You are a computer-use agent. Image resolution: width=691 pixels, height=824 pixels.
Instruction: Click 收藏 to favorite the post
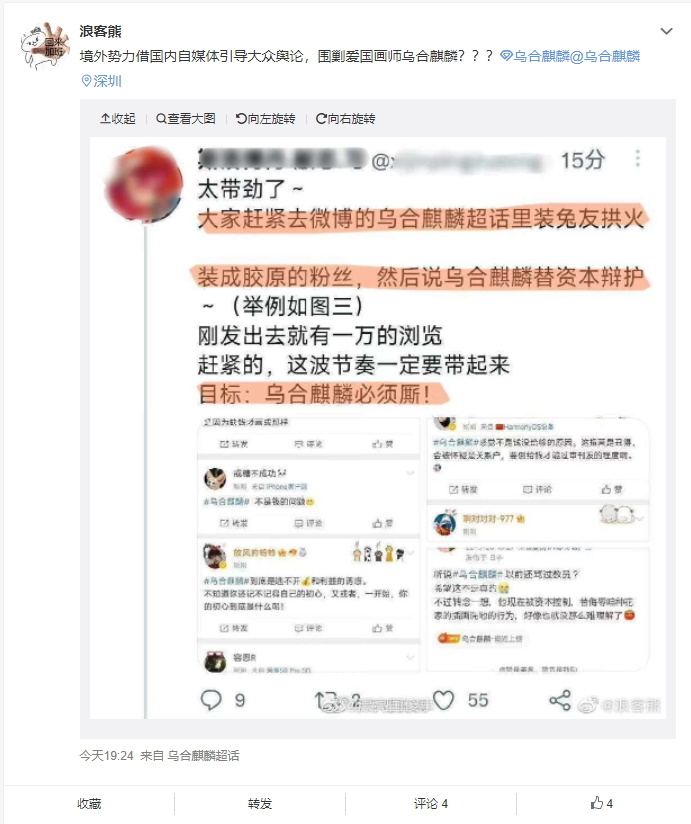[89, 804]
